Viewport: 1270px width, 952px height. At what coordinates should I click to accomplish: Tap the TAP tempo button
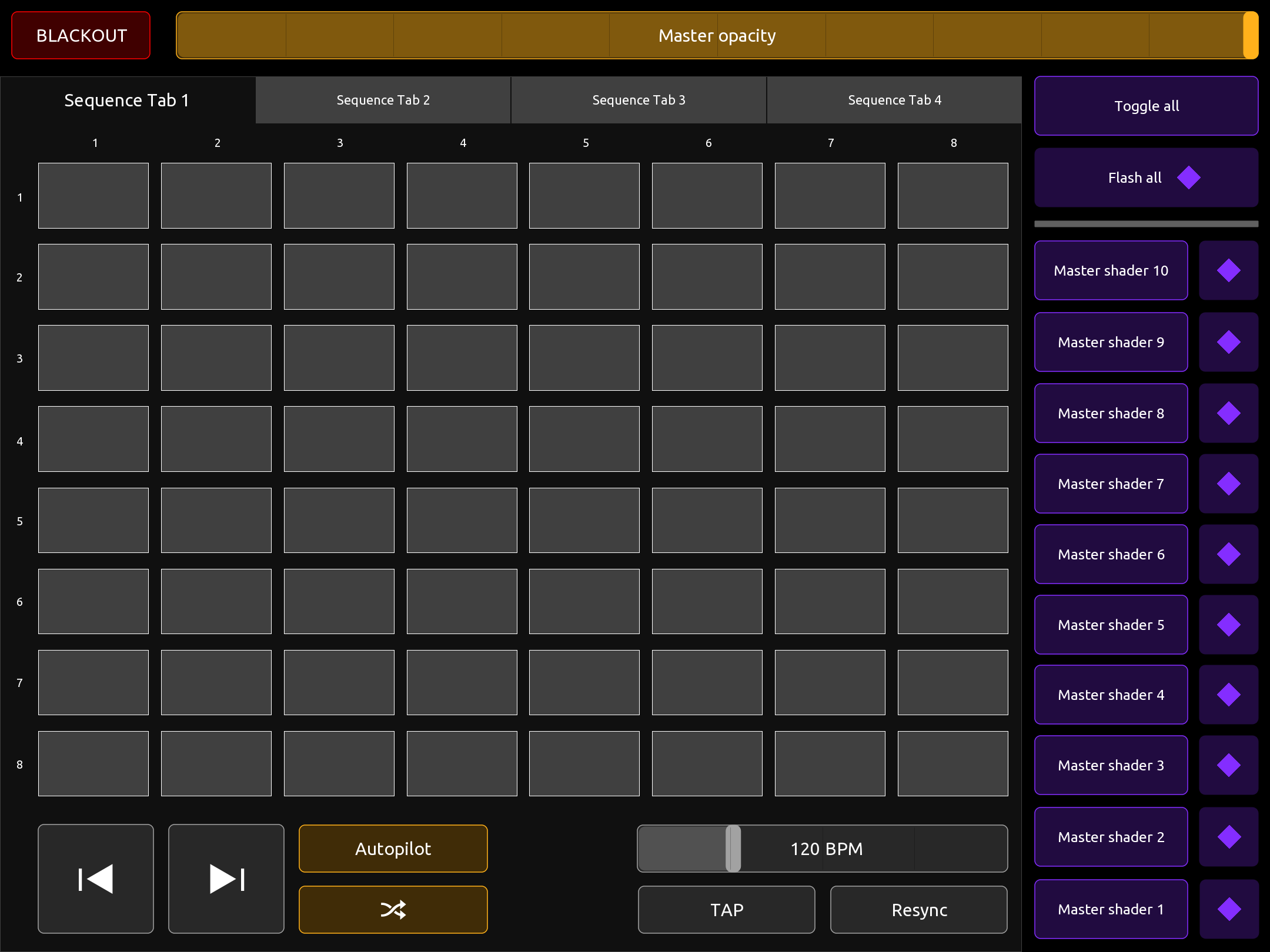pyautogui.click(x=727, y=910)
